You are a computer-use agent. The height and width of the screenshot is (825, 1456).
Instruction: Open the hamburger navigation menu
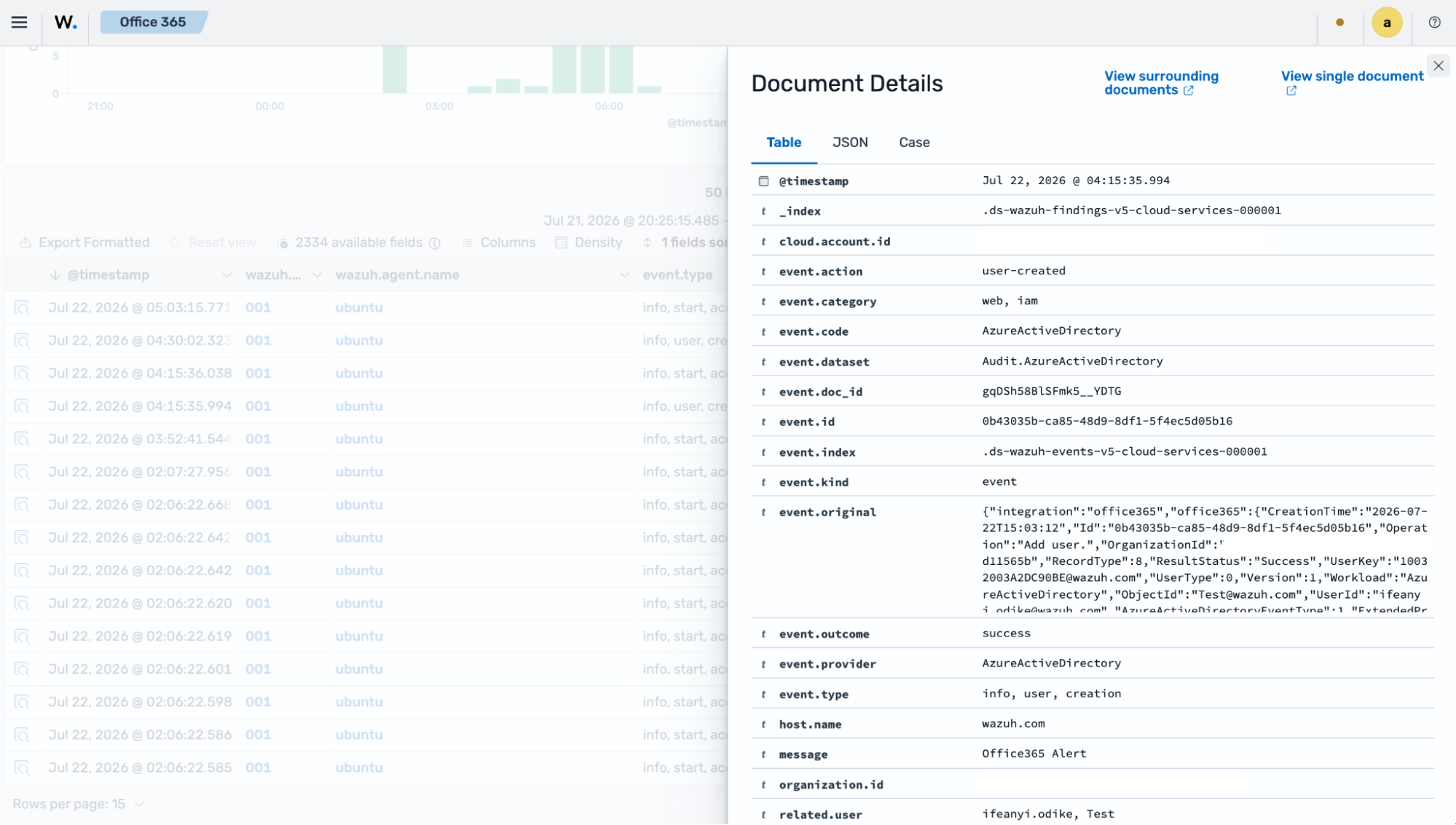20,23
